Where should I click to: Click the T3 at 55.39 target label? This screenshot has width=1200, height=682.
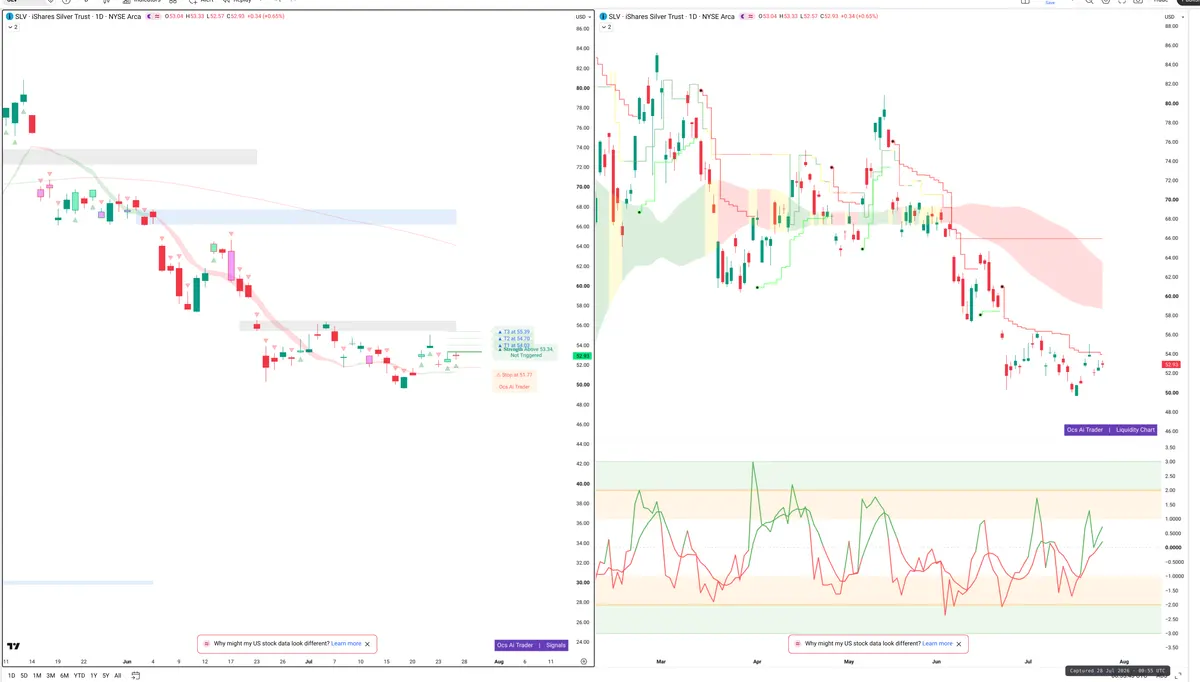(x=515, y=332)
